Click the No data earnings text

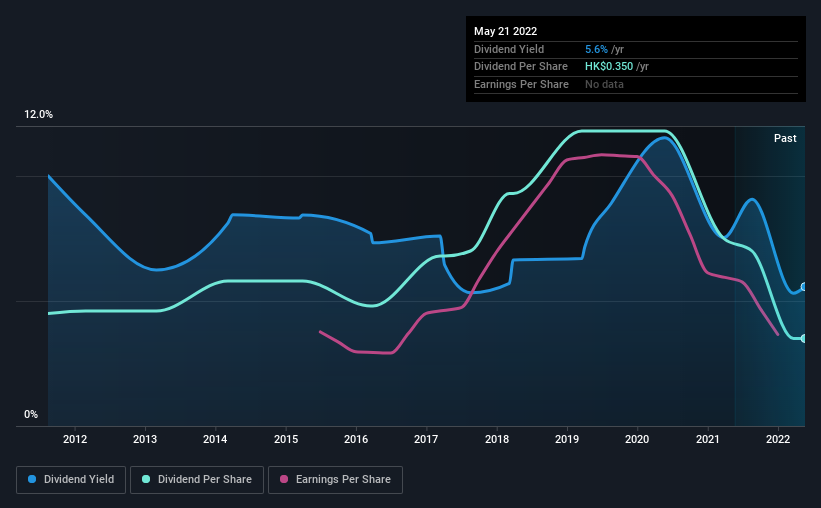pyautogui.click(x=607, y=85)
